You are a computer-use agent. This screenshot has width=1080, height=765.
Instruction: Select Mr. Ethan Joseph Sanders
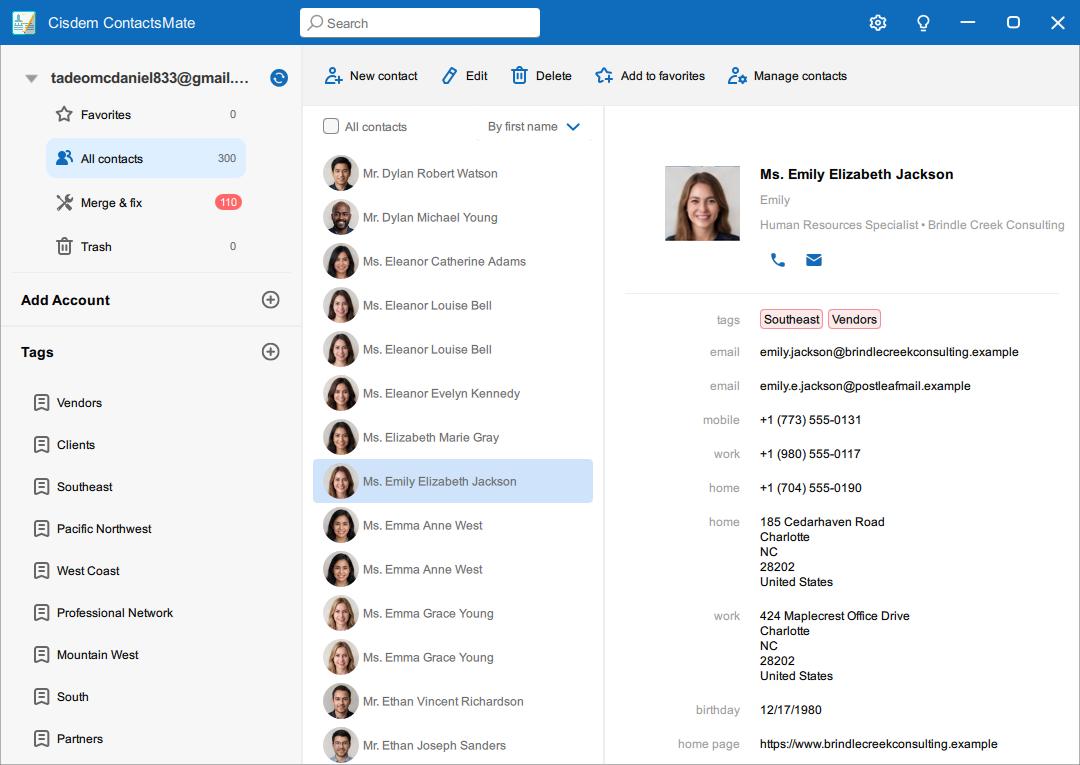pyautogui.click(x=453, y=745)
